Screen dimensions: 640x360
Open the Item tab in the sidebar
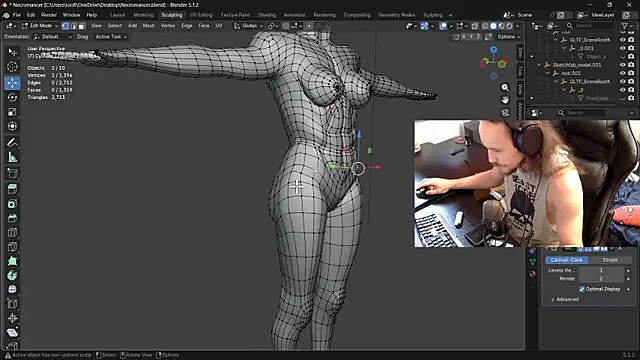coord(520,52)
